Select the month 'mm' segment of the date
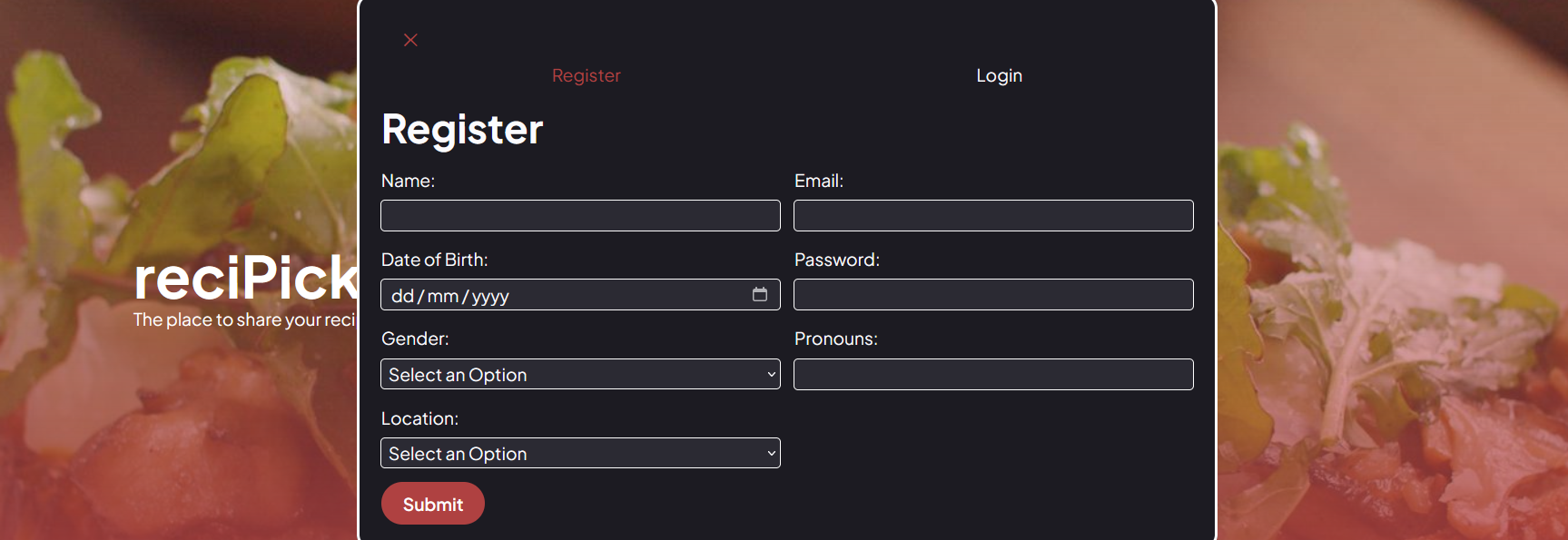Screen dimensions: 1568x540 point(443,296)
